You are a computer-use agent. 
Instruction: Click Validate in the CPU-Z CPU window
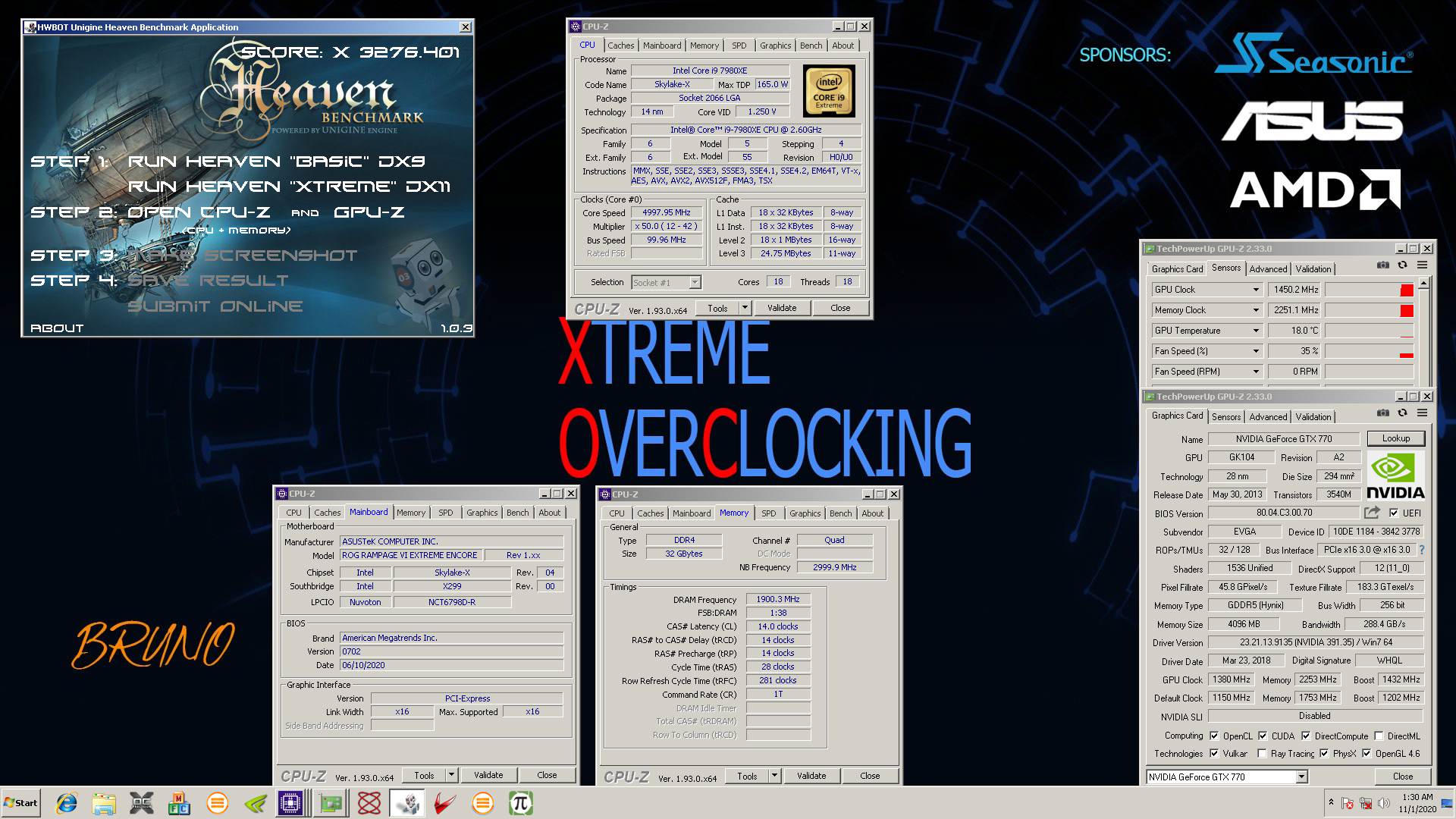[781, 308]
